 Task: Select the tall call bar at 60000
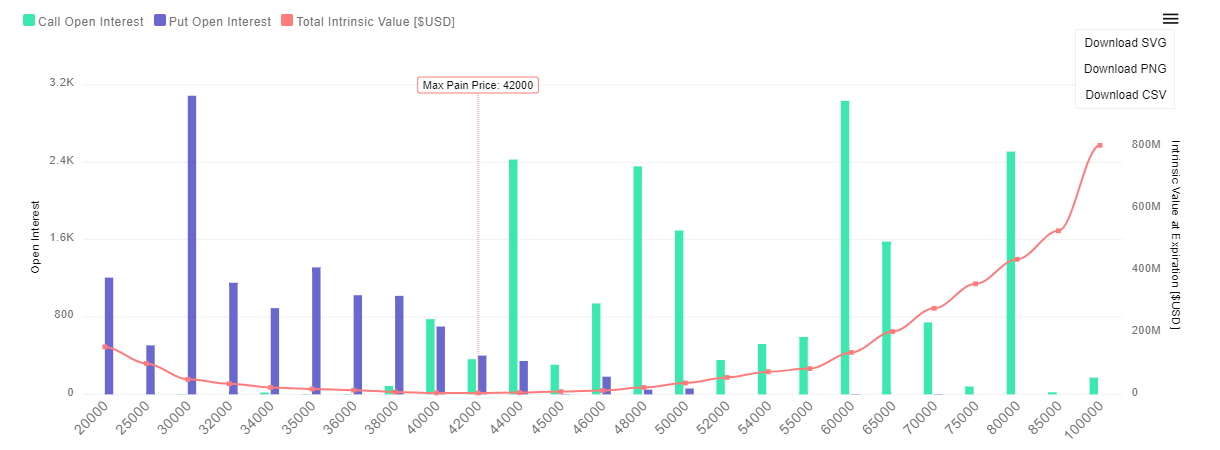pos(845,247)
